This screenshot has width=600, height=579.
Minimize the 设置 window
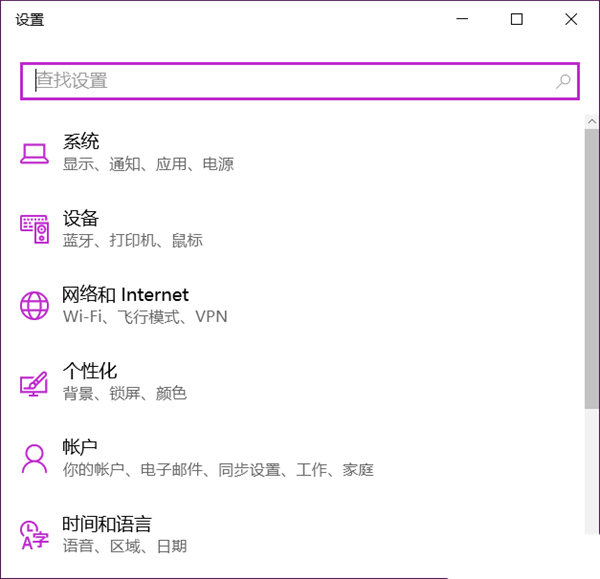(462, 19)
